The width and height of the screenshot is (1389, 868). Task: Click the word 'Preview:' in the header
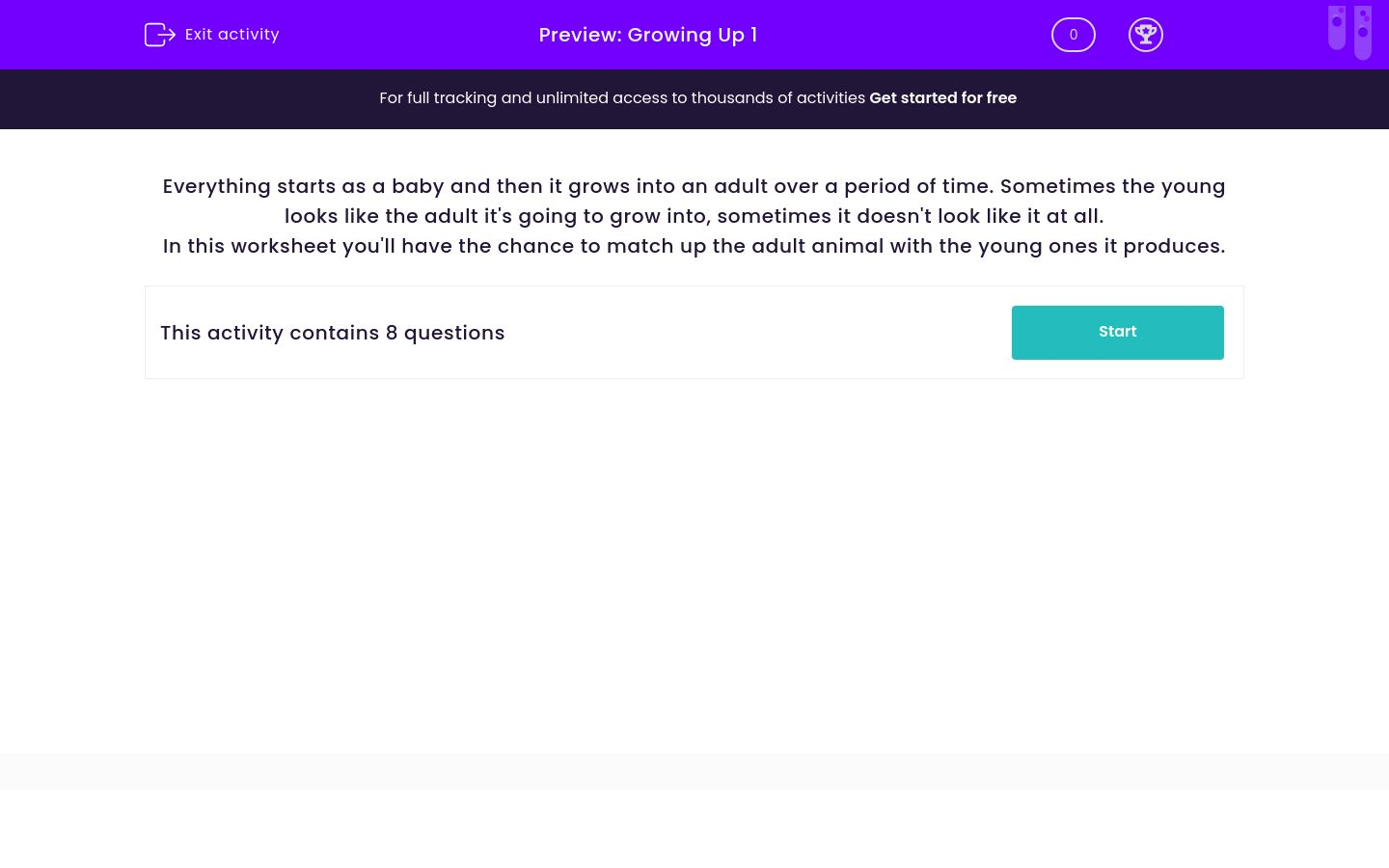coord(580,35)
